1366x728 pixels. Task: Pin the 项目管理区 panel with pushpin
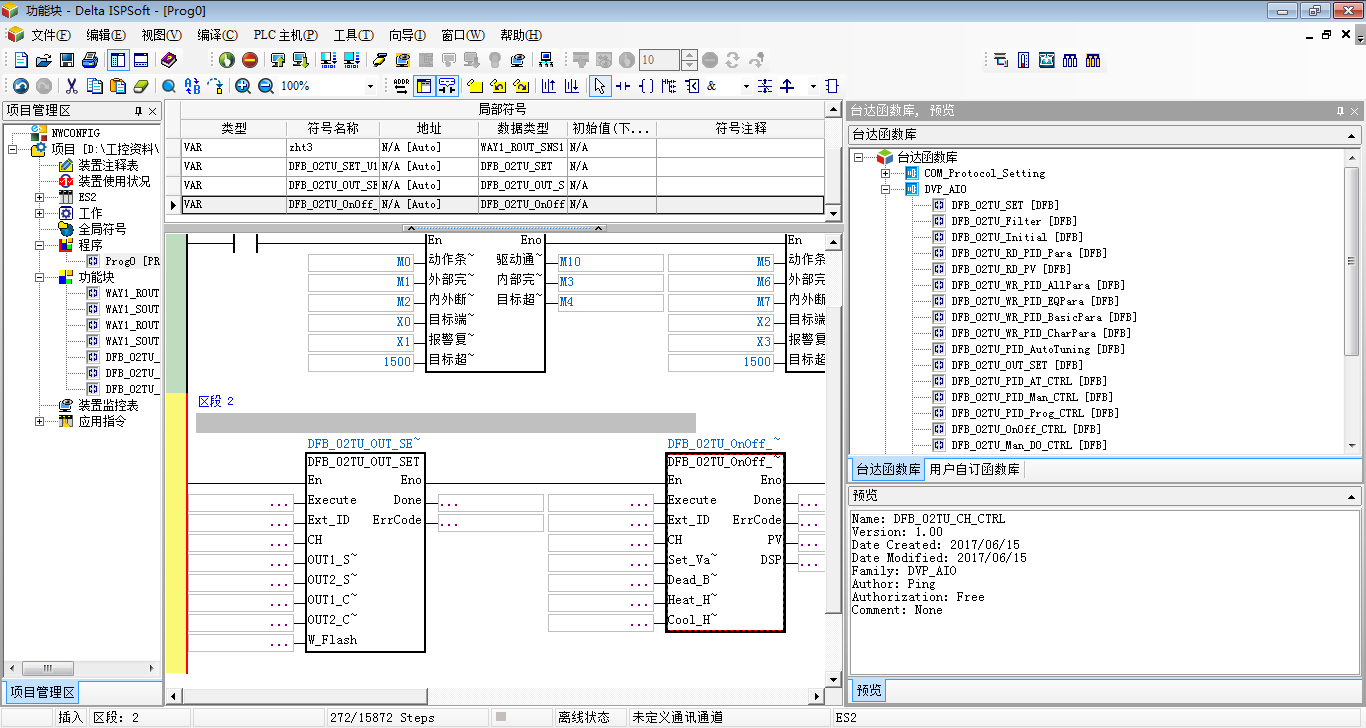pyautogui.click(x=139, y=111)
